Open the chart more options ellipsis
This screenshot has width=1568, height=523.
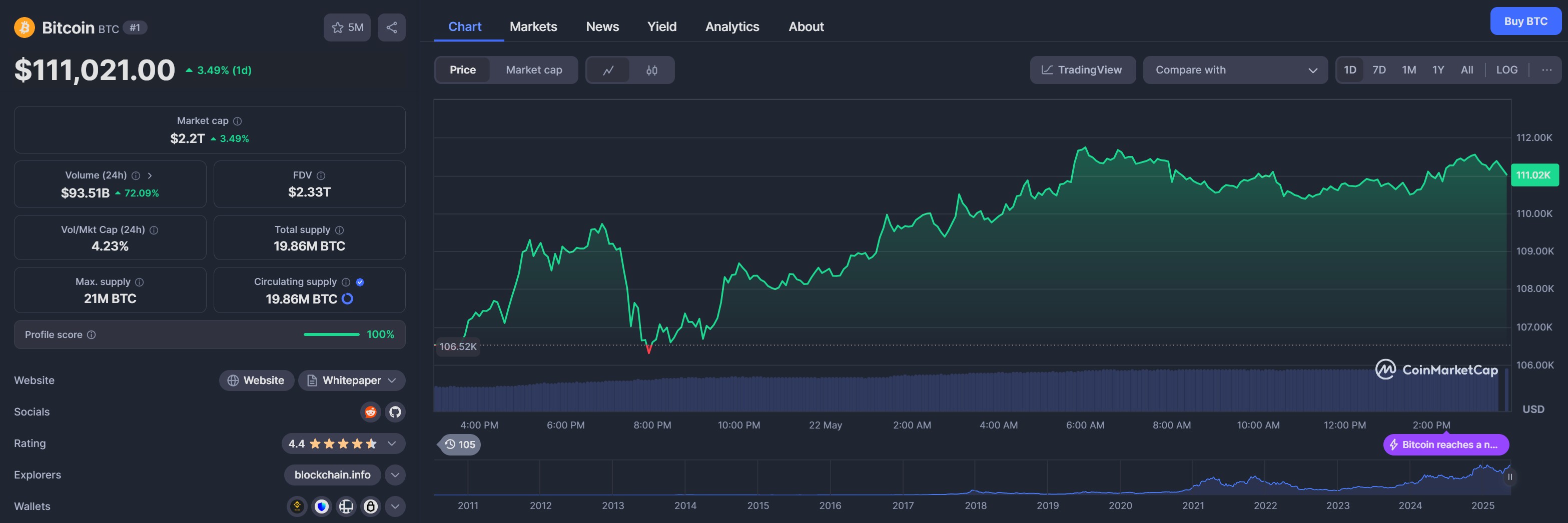(1546, 70)
